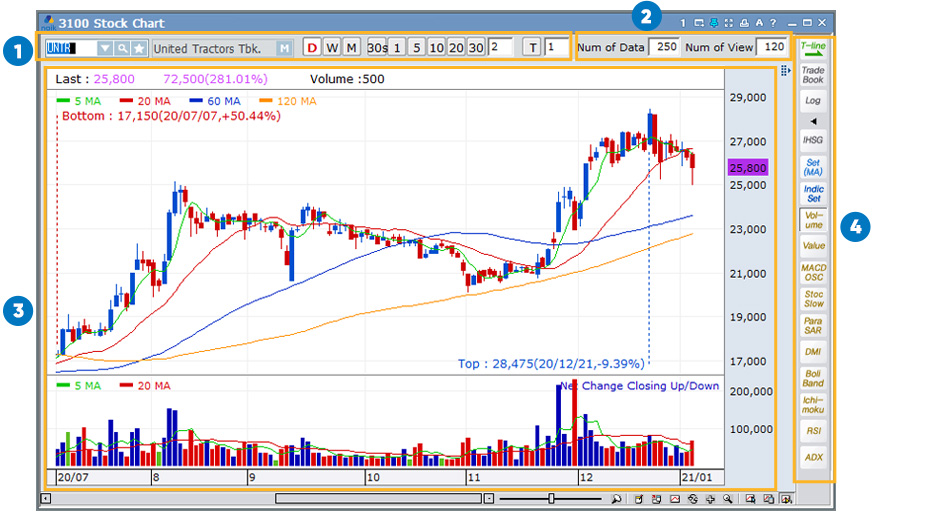Click the font size A icon
The image size is (934, 526).
click(758, 22)
